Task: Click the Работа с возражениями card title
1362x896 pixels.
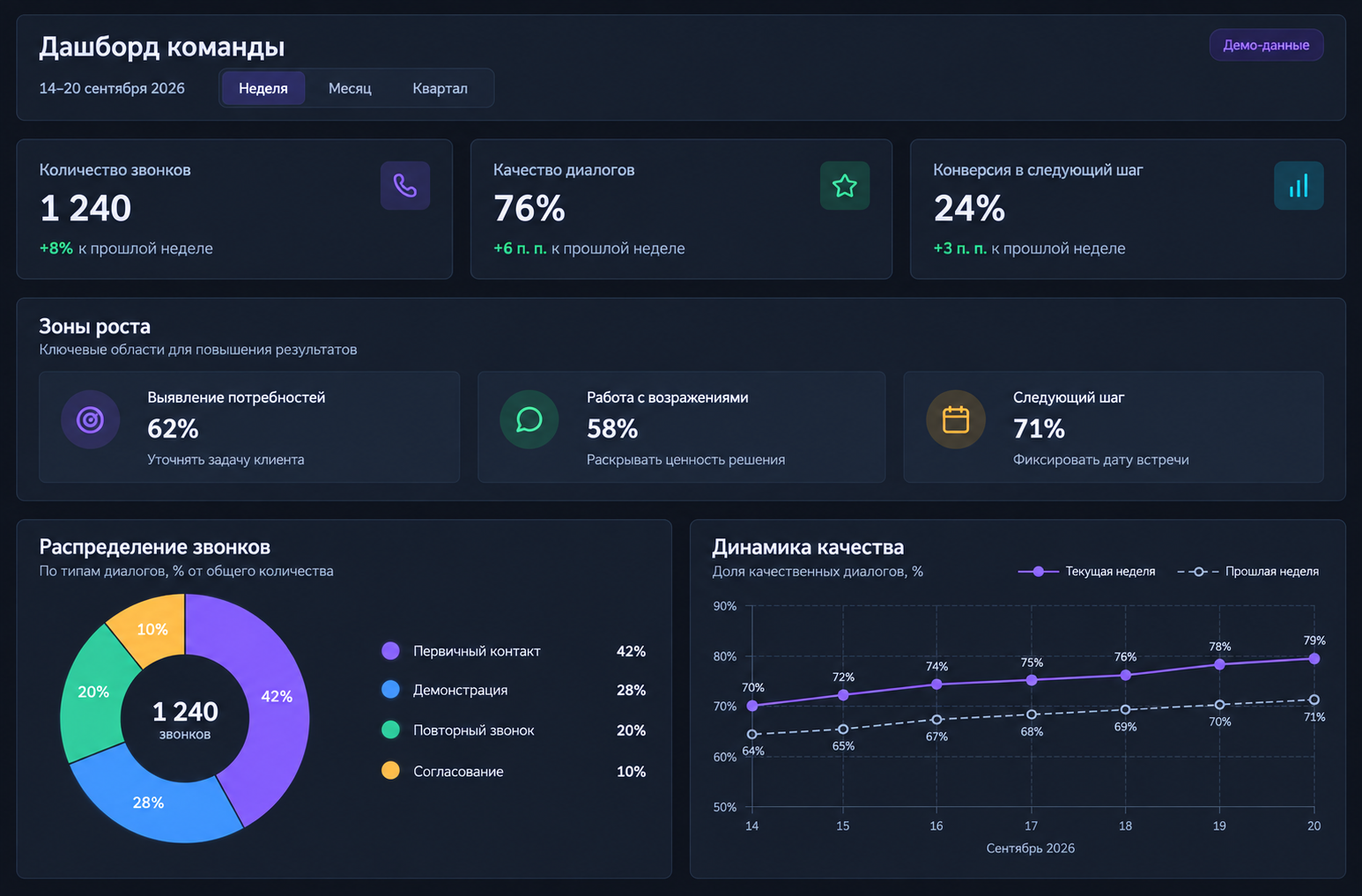Action: (668, 397)
